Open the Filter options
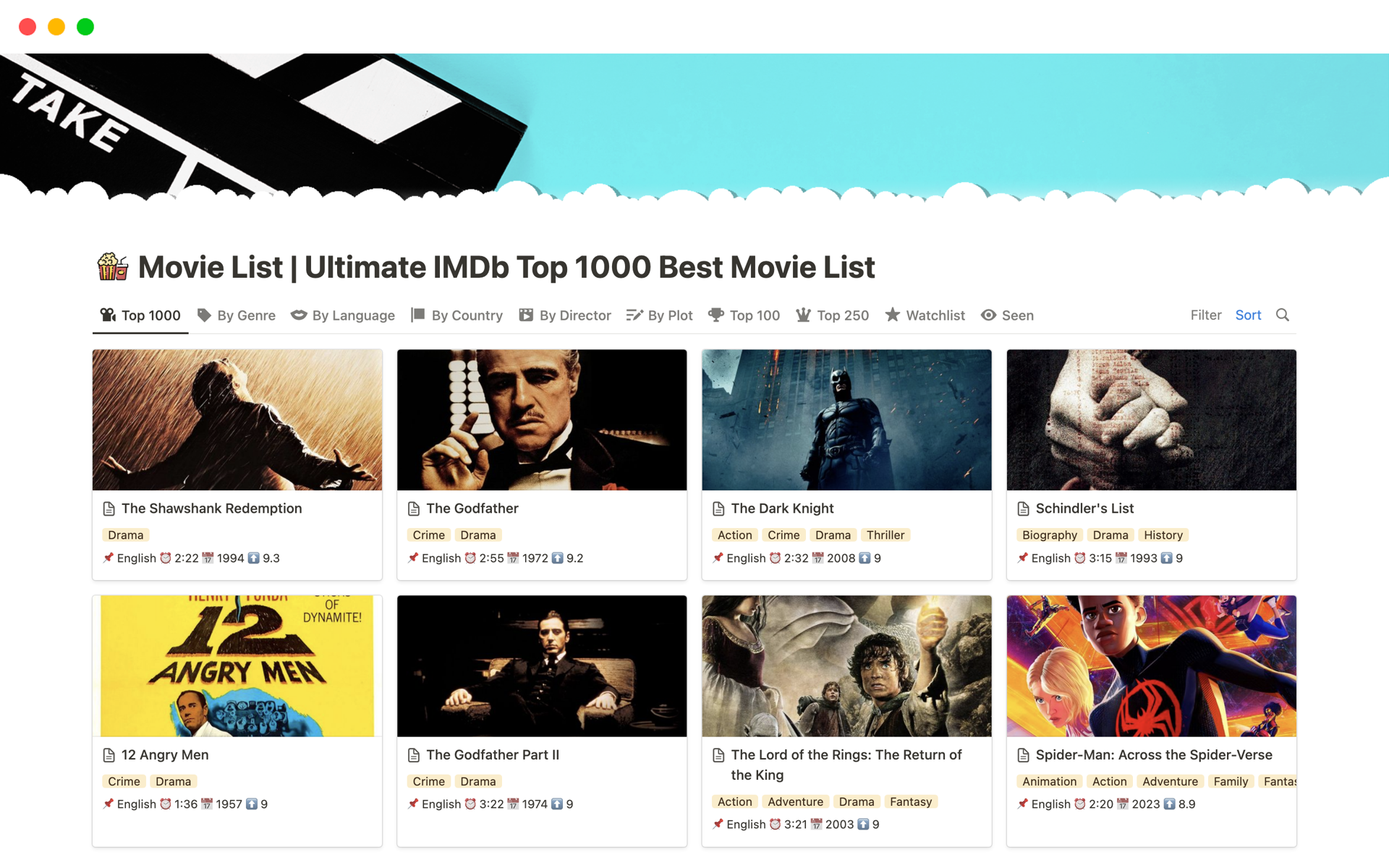The image size is (1389, 868). click(x=1205, y=315)
